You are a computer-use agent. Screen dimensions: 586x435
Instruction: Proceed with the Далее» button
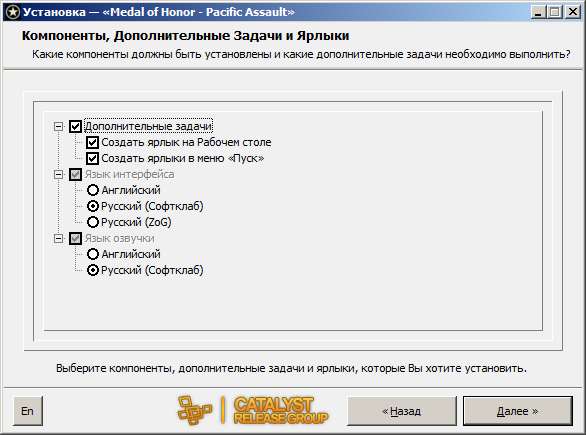click(x=518, y=411)
